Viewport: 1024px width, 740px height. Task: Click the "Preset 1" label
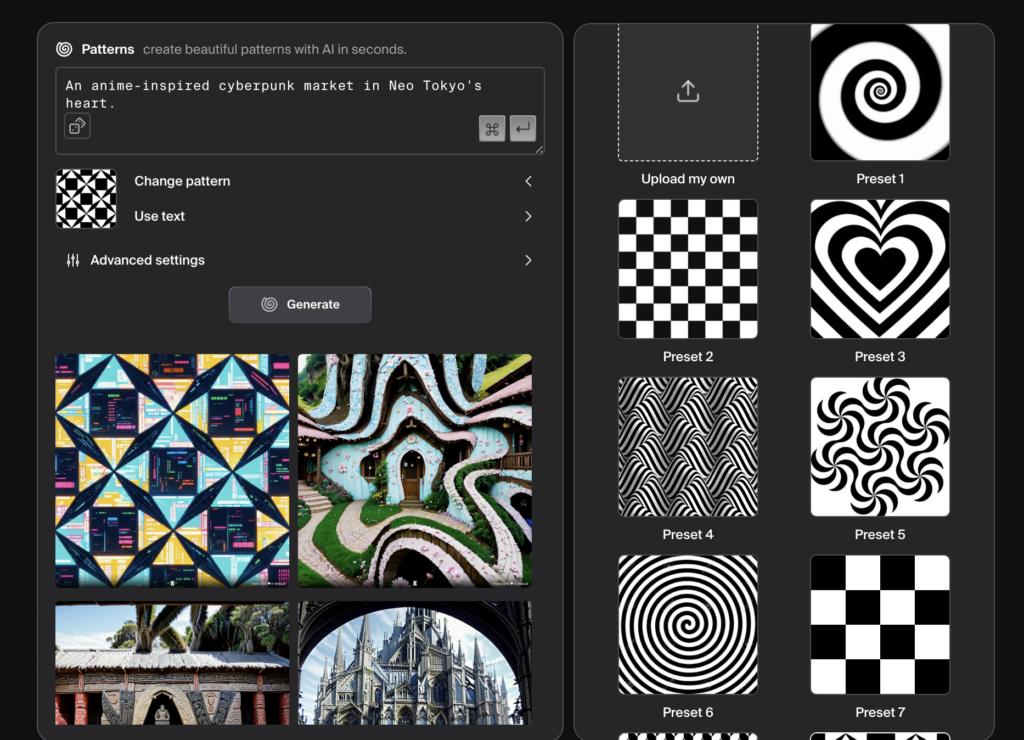tap(880, 179)
